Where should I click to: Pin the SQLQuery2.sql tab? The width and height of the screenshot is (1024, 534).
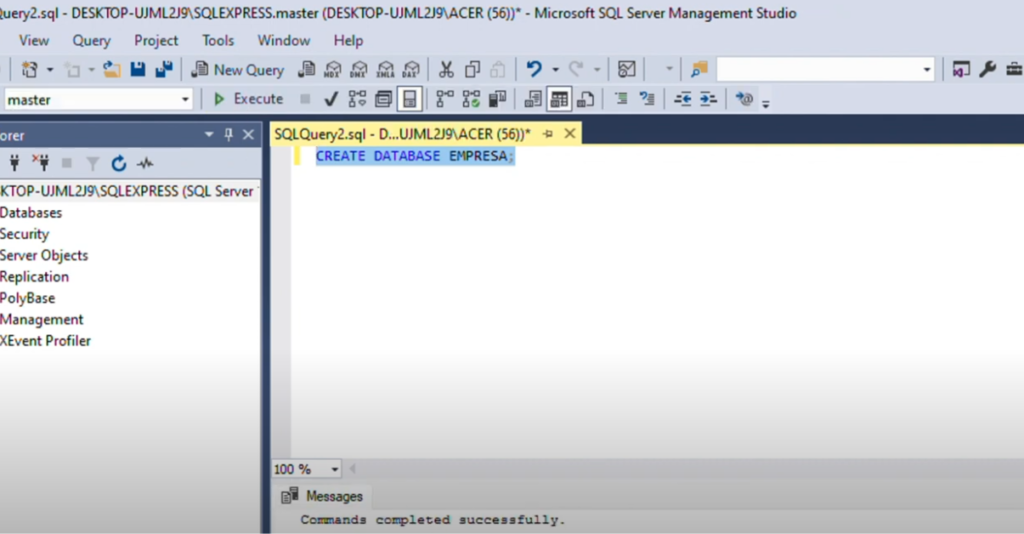click(x=548, y=134)
